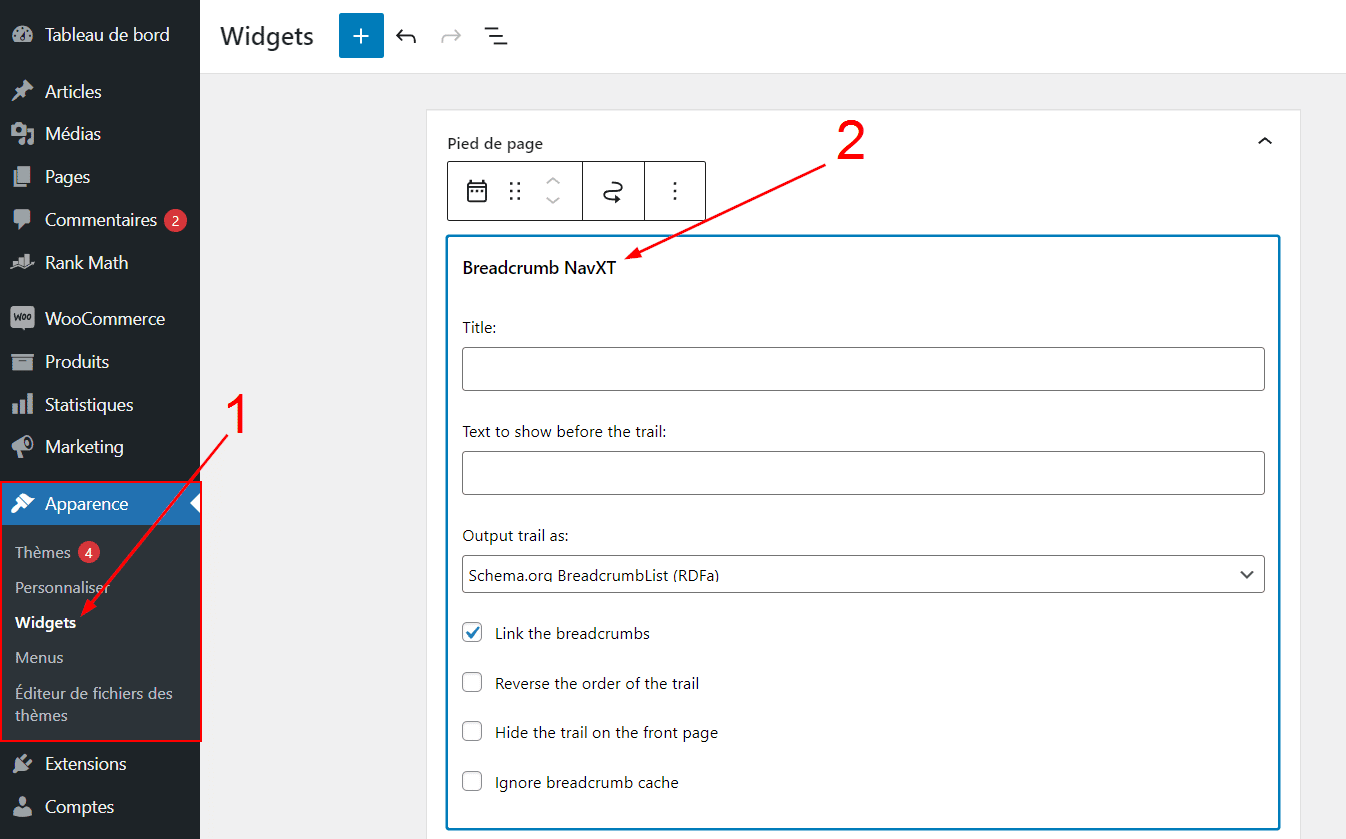Click the undo arrow icon
This screenshot has height=839, width=1346.
pos(405,37)
